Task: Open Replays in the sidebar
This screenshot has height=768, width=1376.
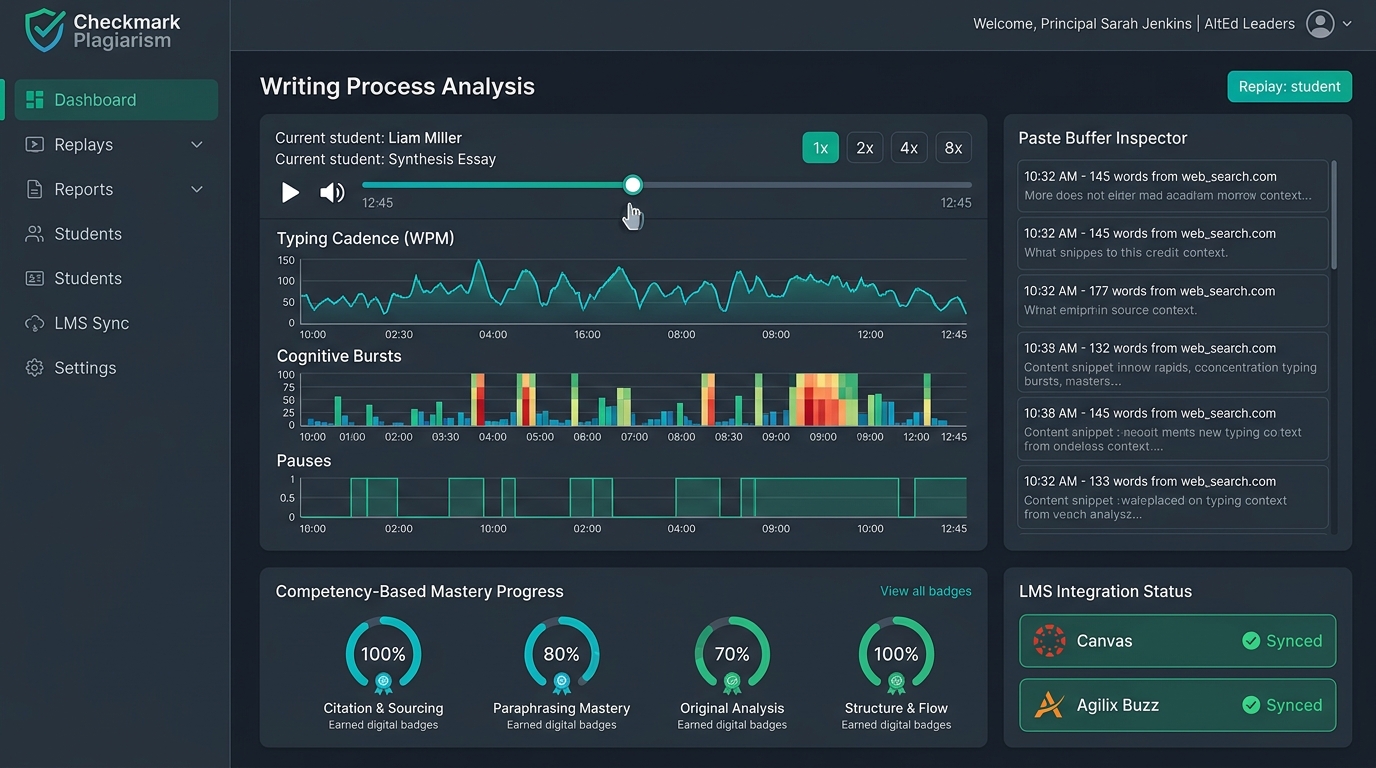Action: pos(116,145)
